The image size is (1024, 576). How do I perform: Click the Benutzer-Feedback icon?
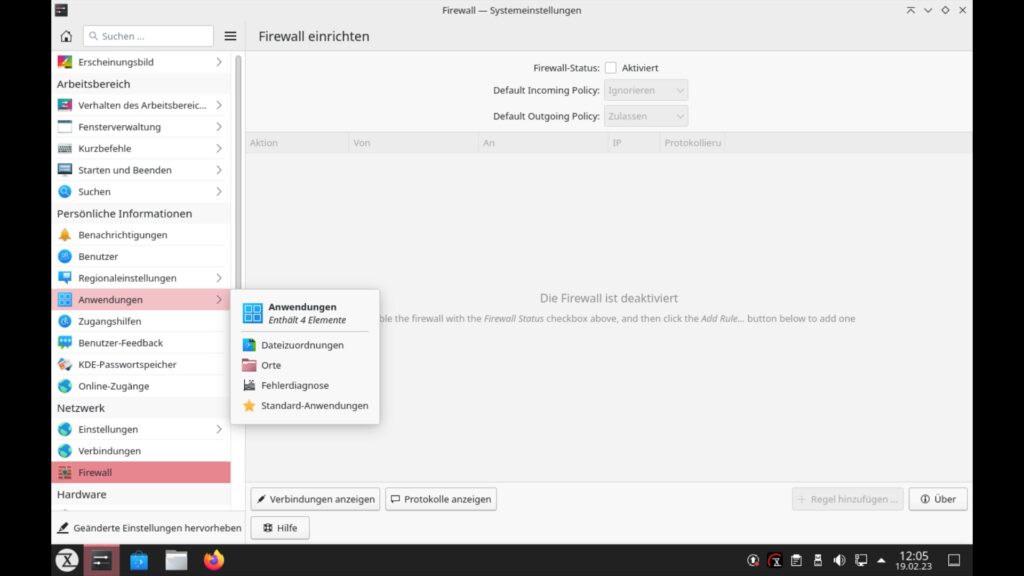[65, 342]
